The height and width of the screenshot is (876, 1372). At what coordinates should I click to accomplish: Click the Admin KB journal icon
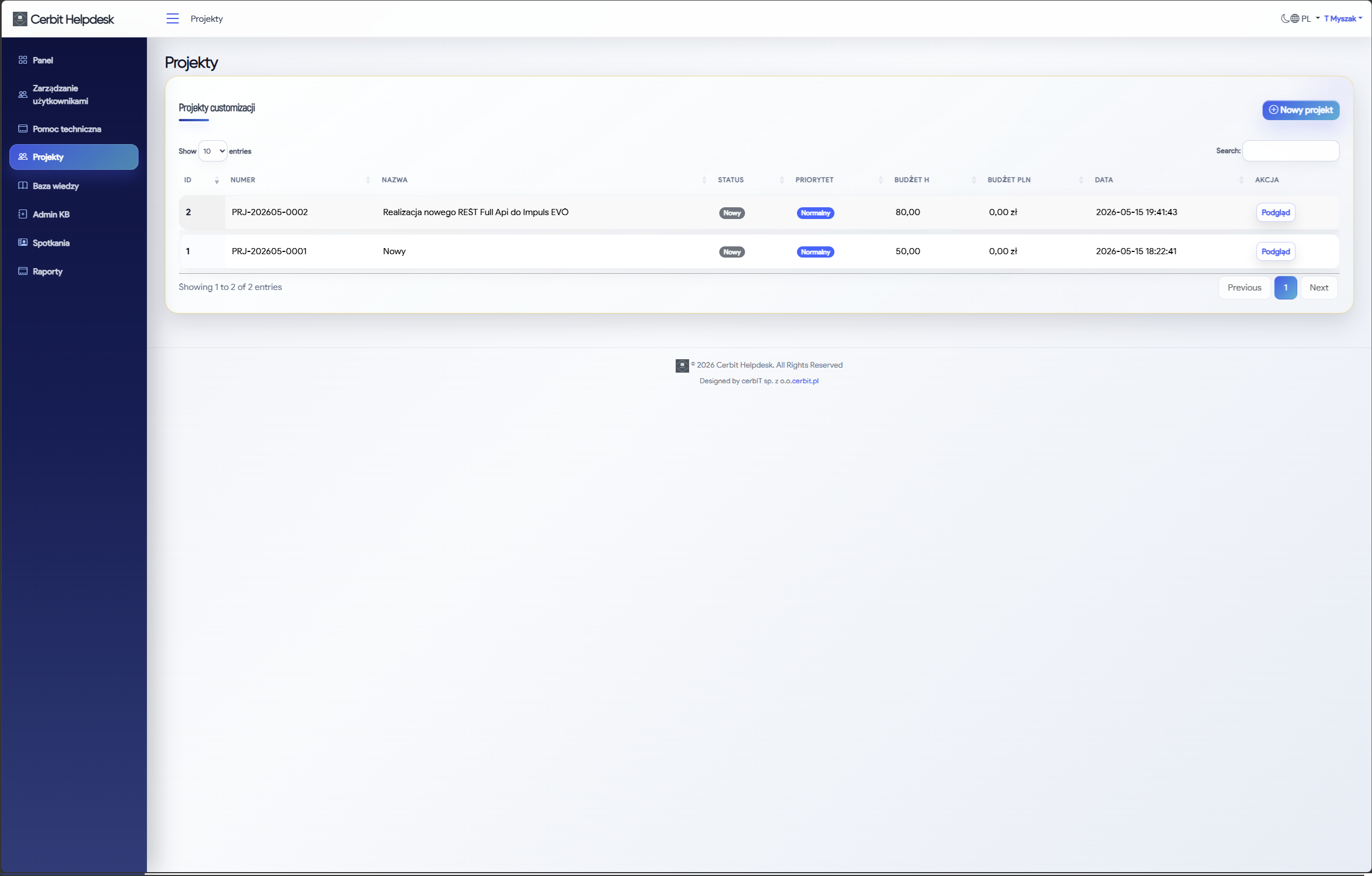(23, 214)
